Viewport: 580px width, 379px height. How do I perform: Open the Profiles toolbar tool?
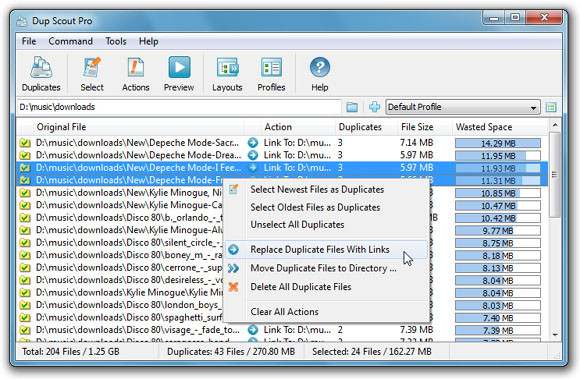[271, 74]
